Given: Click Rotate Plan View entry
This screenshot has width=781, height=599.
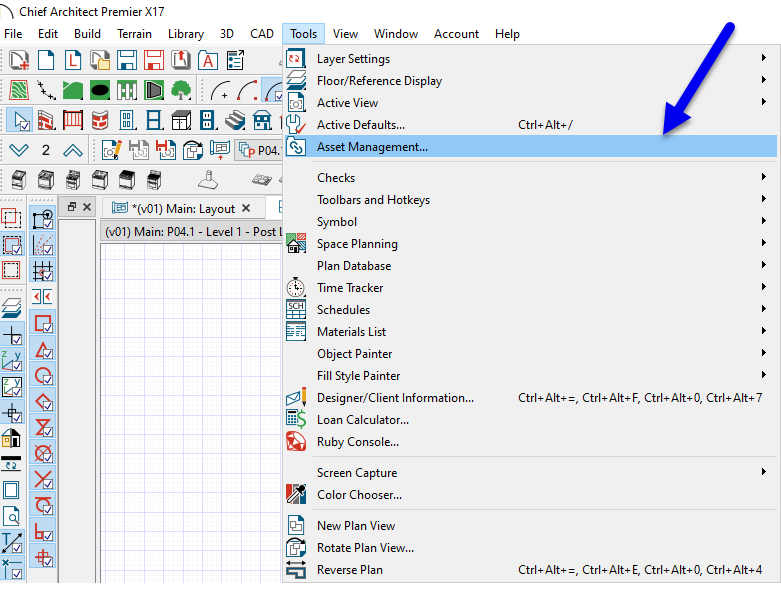Looking at the screenshot, I should (530, 547).
